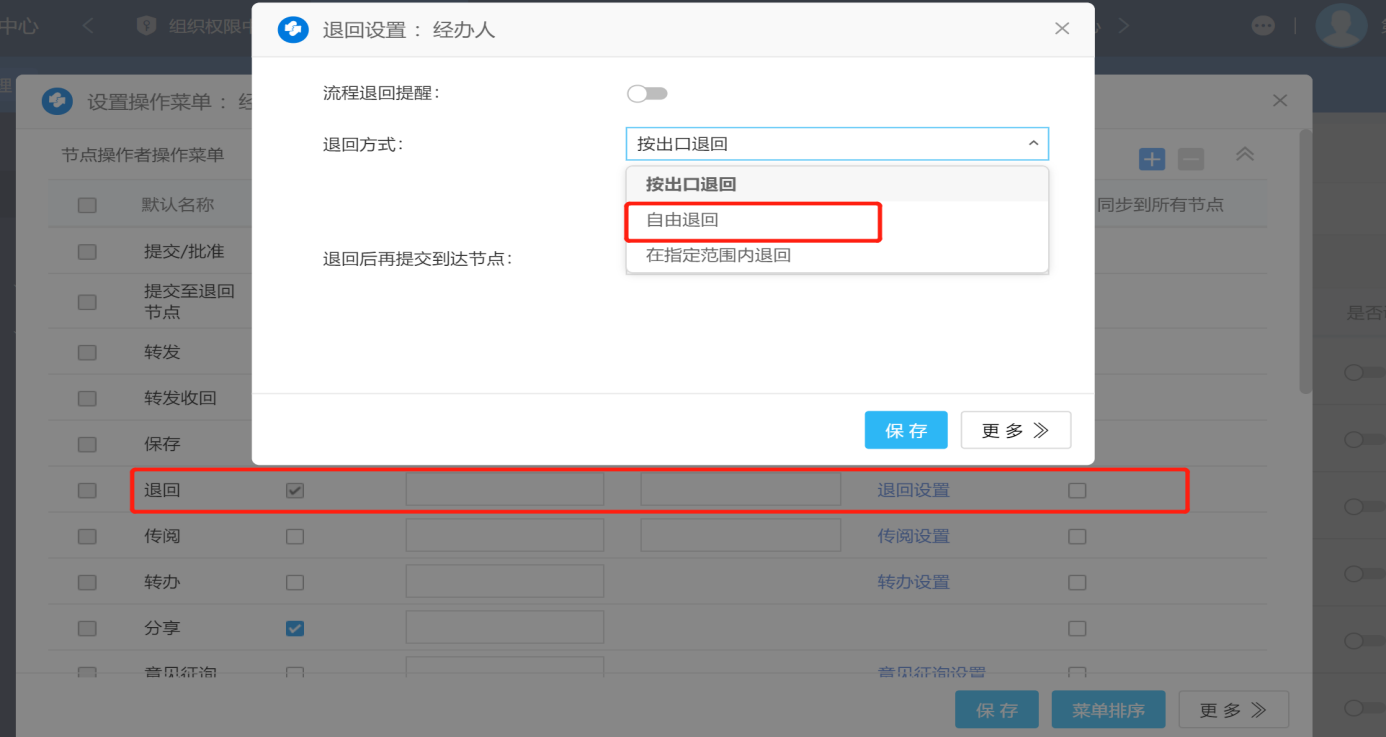
Task: Click the blue plus icon to add a menu row
Action: click(x=1152, y=159)
